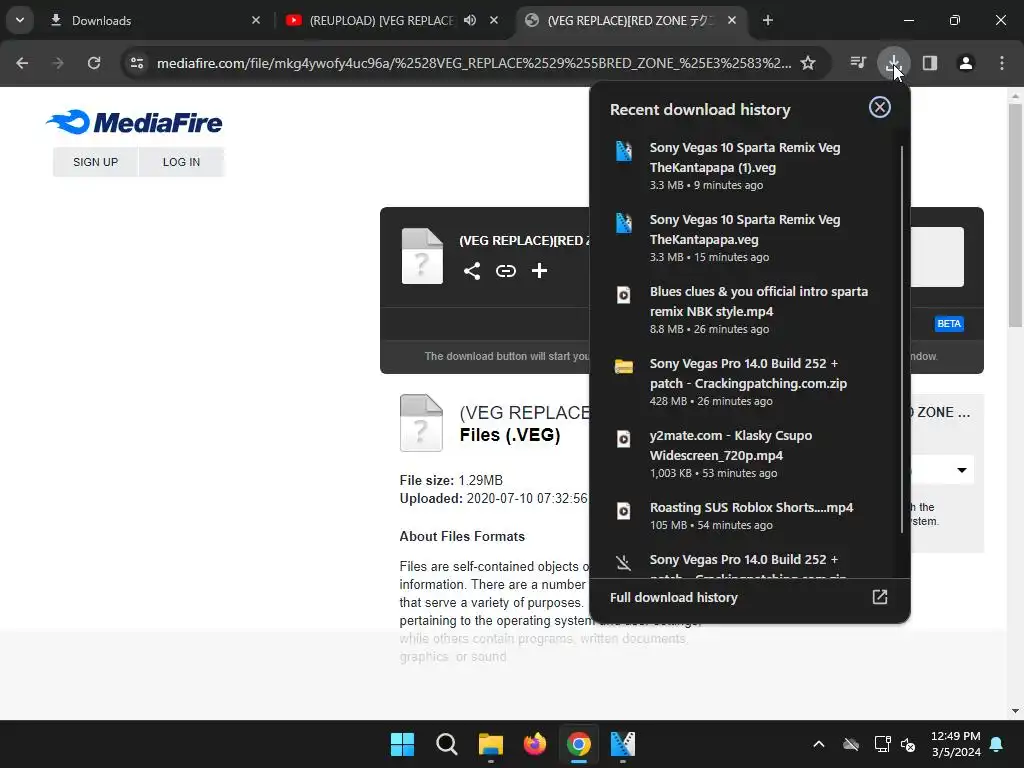Open Sony Vegas Pro 14.0 zip from 26 minutes ago
The height and width of the screenshot is (768, 1024).
[x=745, y=382]
